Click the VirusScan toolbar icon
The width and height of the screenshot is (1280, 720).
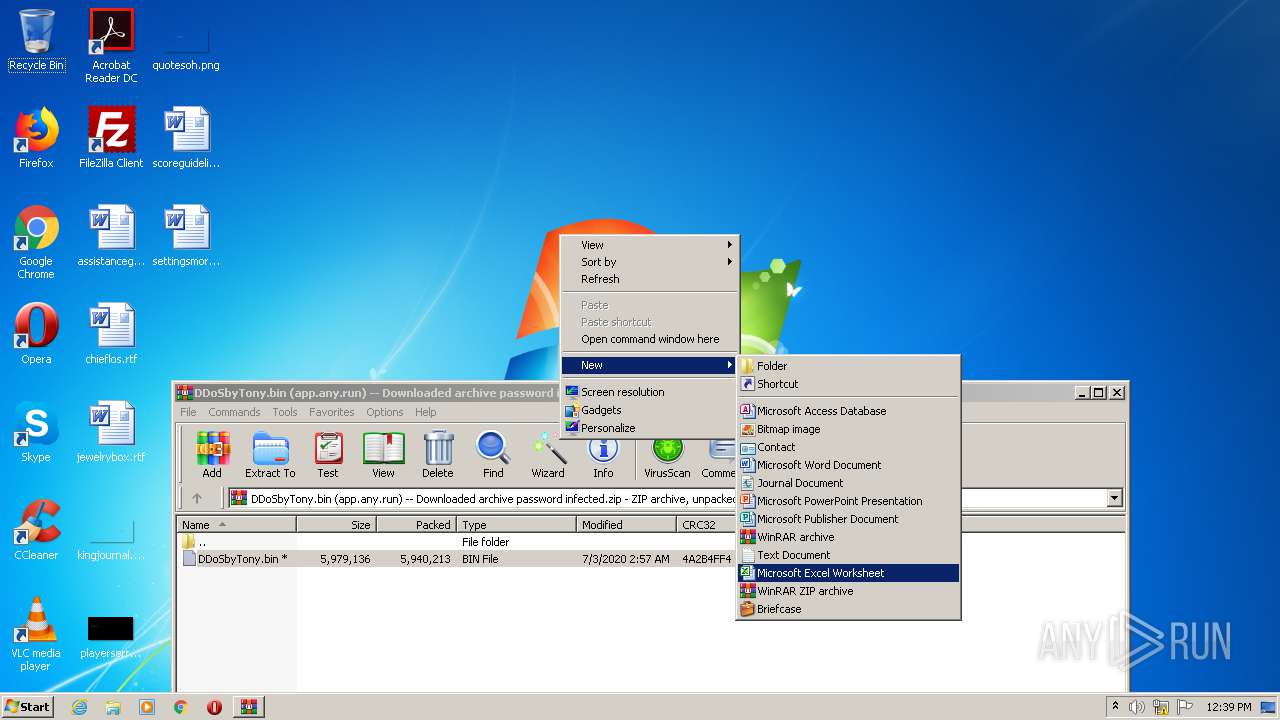[x=667, y=455]
